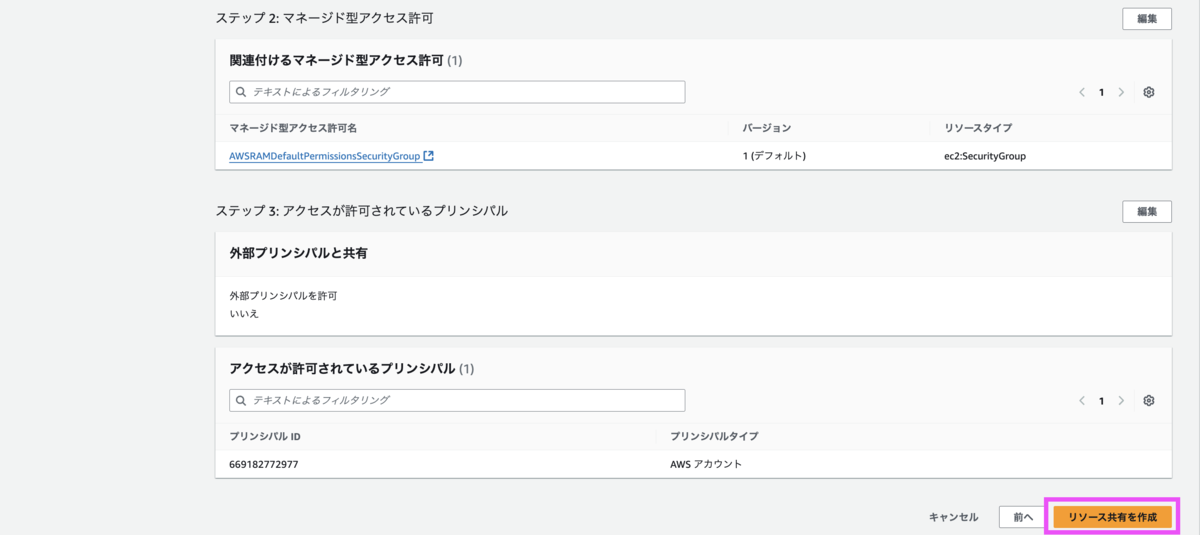
Task: Open AWSRAMDefaultPermissionsSecurityGroup permission link
Action: pos(325,156)
